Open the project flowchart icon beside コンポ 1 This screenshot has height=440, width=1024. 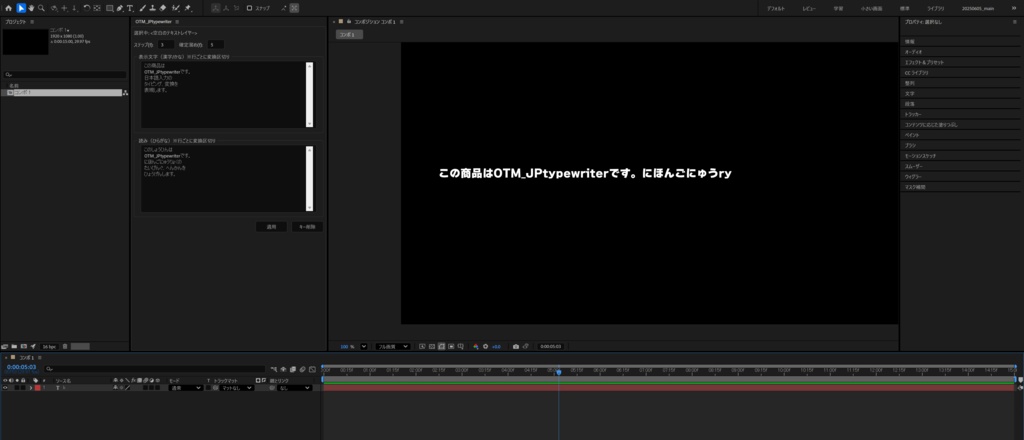[x=125, y=93]
